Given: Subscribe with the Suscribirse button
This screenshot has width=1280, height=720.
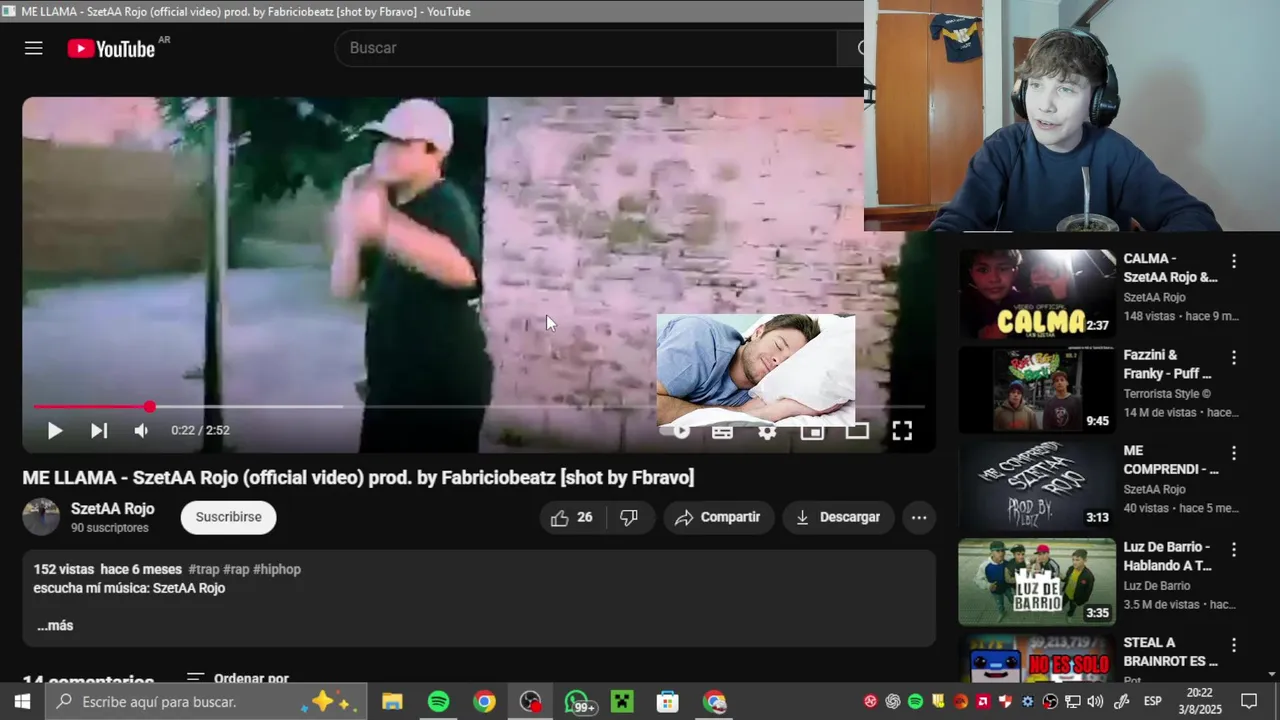Looking at the screenshot, I should click(x=228, y=517).
